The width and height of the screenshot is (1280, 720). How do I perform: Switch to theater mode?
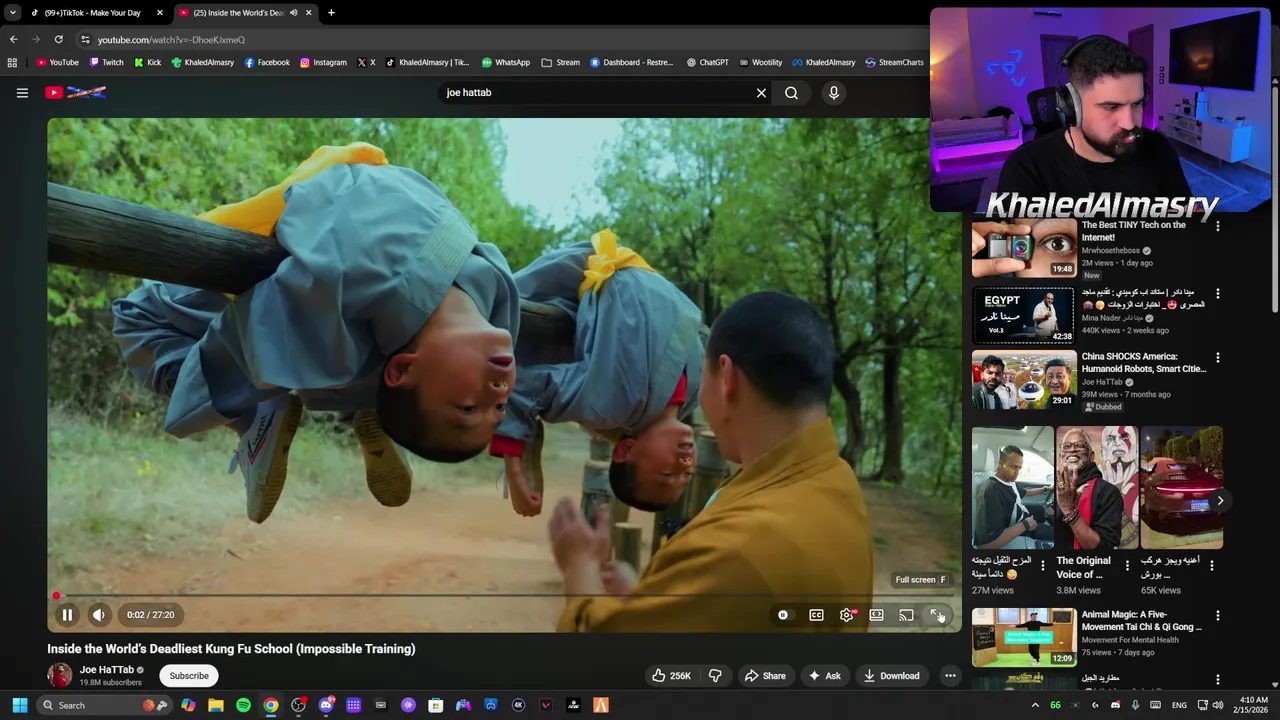coord(876,615)
